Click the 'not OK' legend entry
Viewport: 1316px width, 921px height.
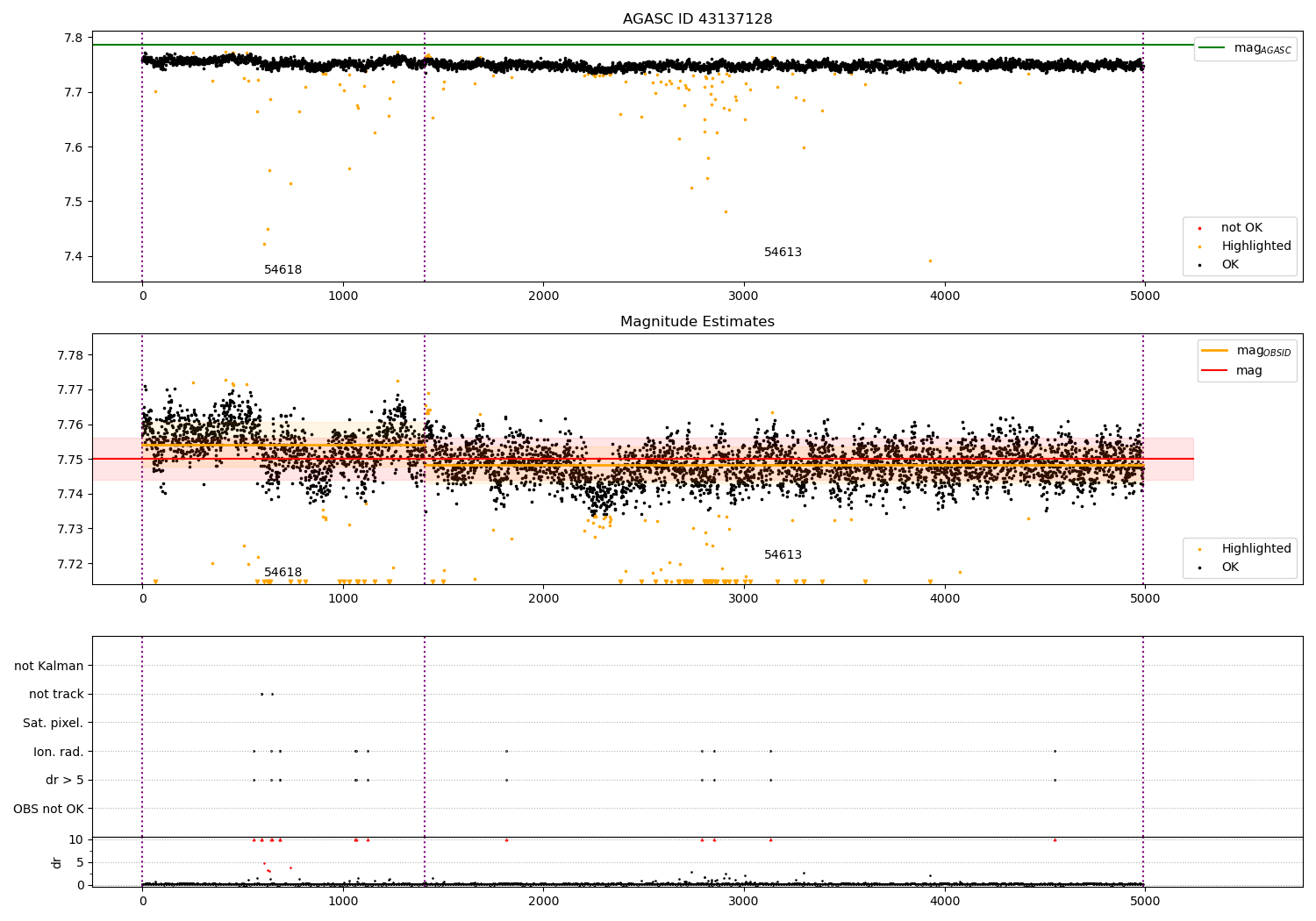[1241, 228]
